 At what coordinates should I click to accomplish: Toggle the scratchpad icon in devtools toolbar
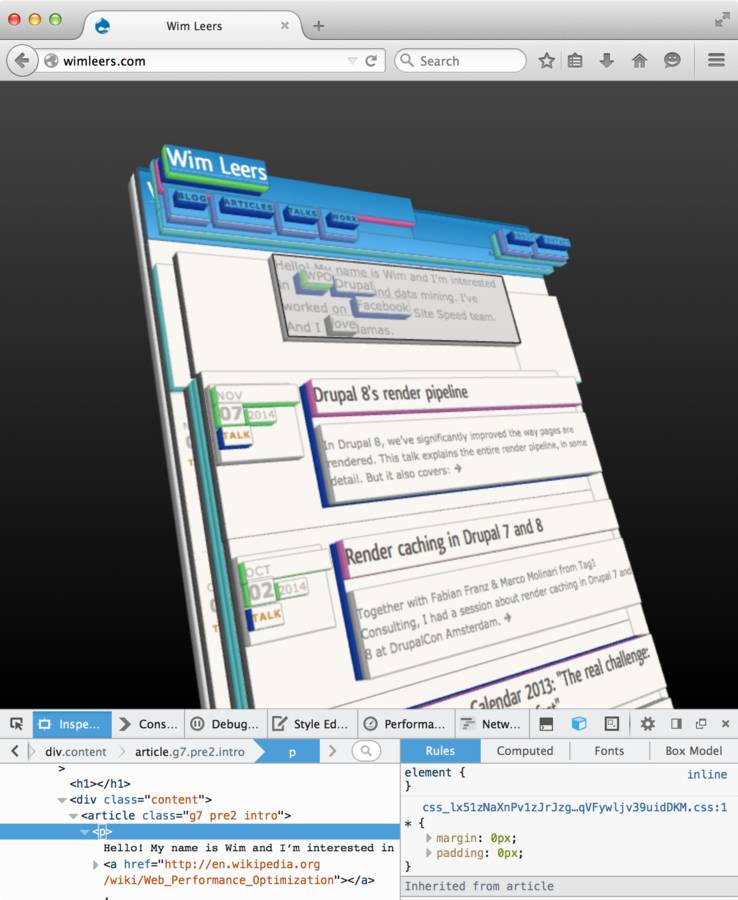pyautogui.click(x=612, y=724)
